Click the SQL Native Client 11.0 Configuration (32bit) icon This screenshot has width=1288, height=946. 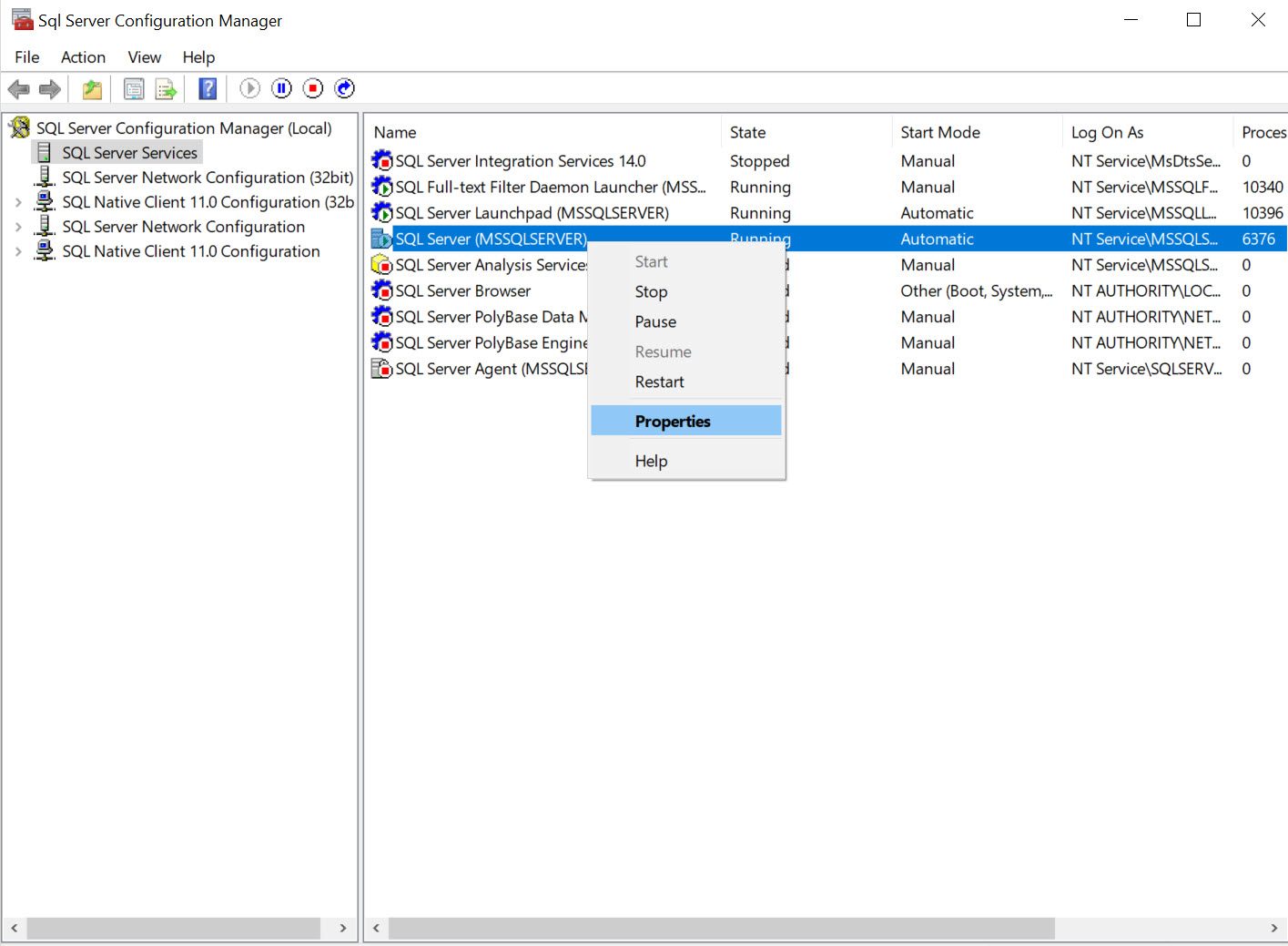pos(44,201)
